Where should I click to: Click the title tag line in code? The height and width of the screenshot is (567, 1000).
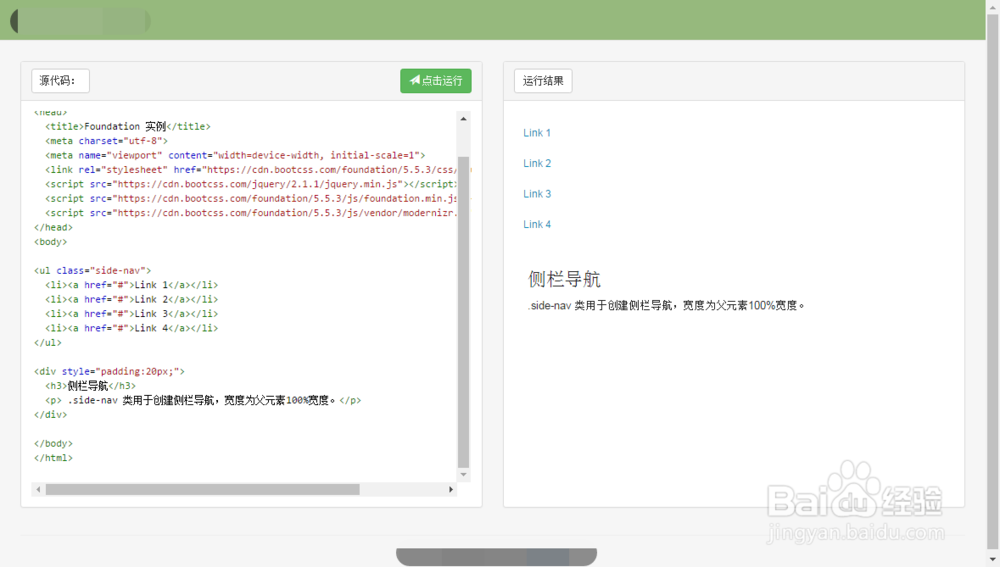tap(128, 126)
